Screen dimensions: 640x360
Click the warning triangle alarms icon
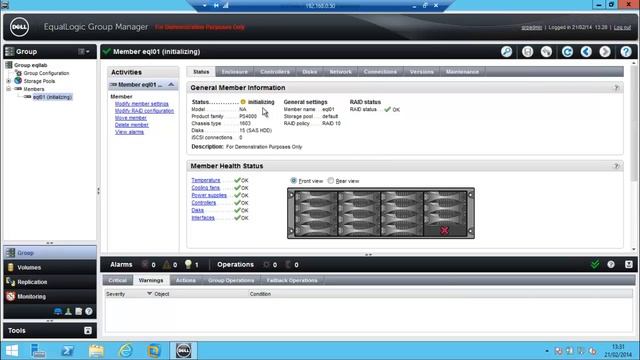click(x=166, y=264)
